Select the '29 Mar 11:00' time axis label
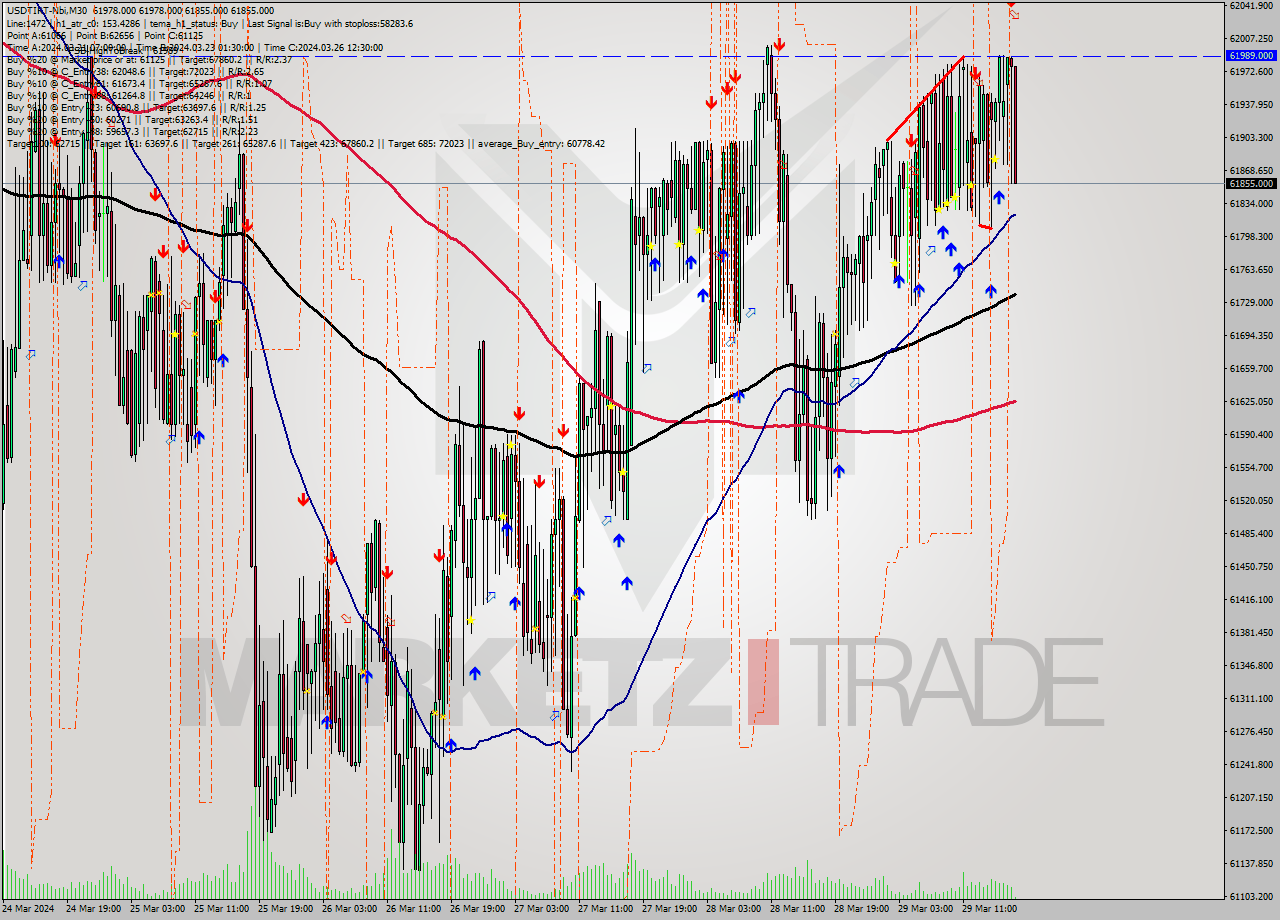 [990, 910]
